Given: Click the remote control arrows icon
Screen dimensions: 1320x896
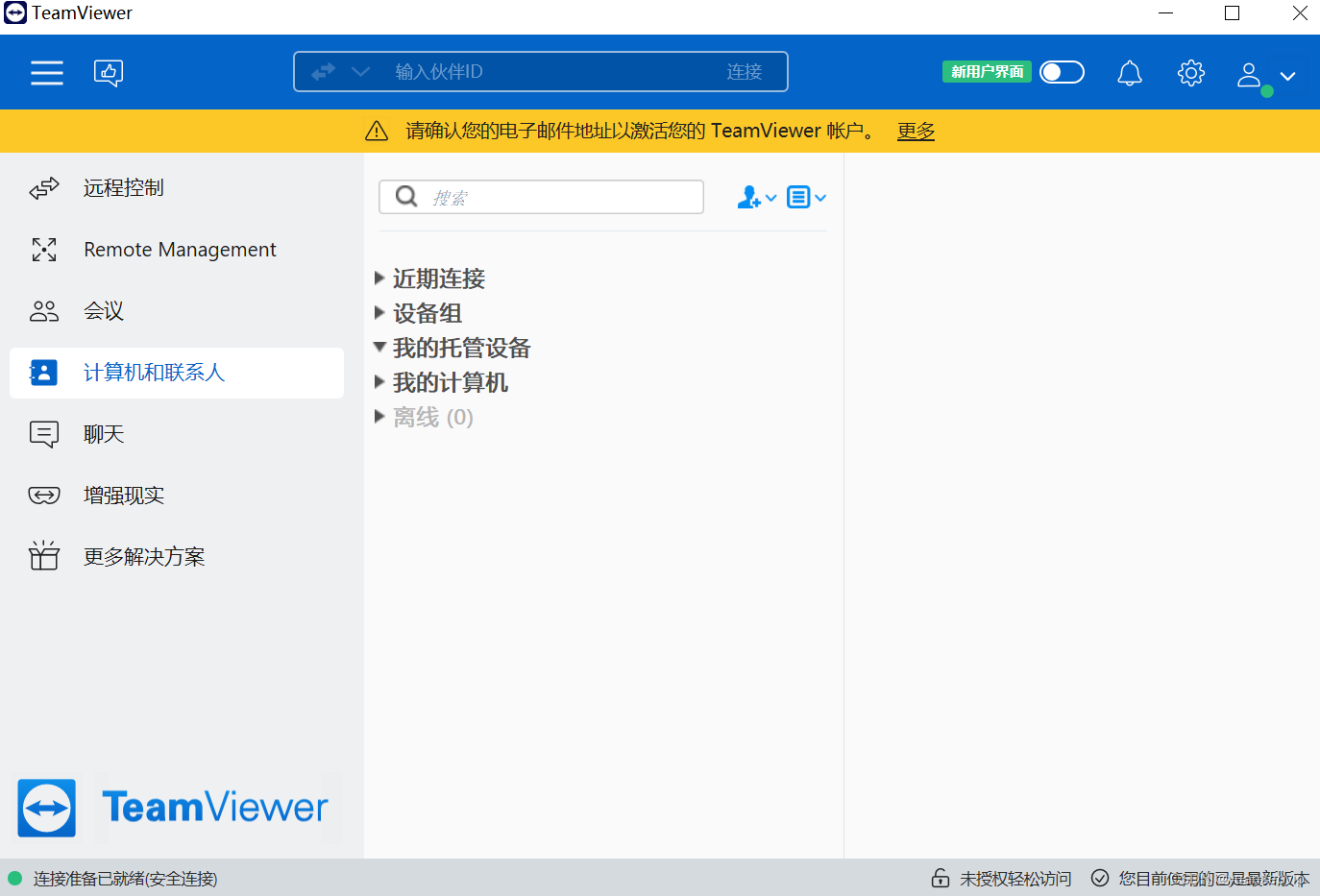Looking at the screenshot, I should pos(44,188).
